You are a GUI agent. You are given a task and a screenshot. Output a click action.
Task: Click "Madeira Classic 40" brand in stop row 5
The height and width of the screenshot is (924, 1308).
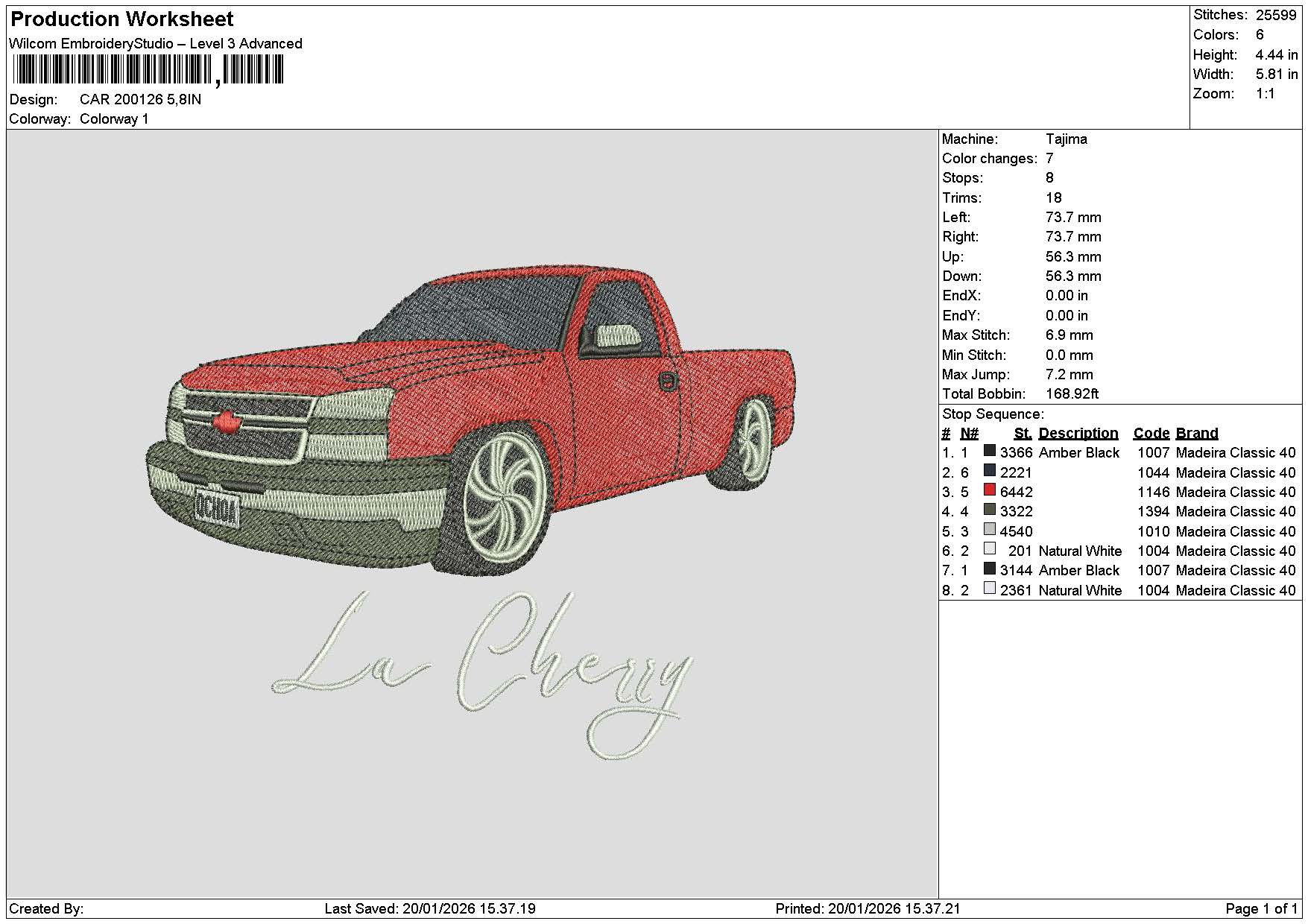point(1236,532)
